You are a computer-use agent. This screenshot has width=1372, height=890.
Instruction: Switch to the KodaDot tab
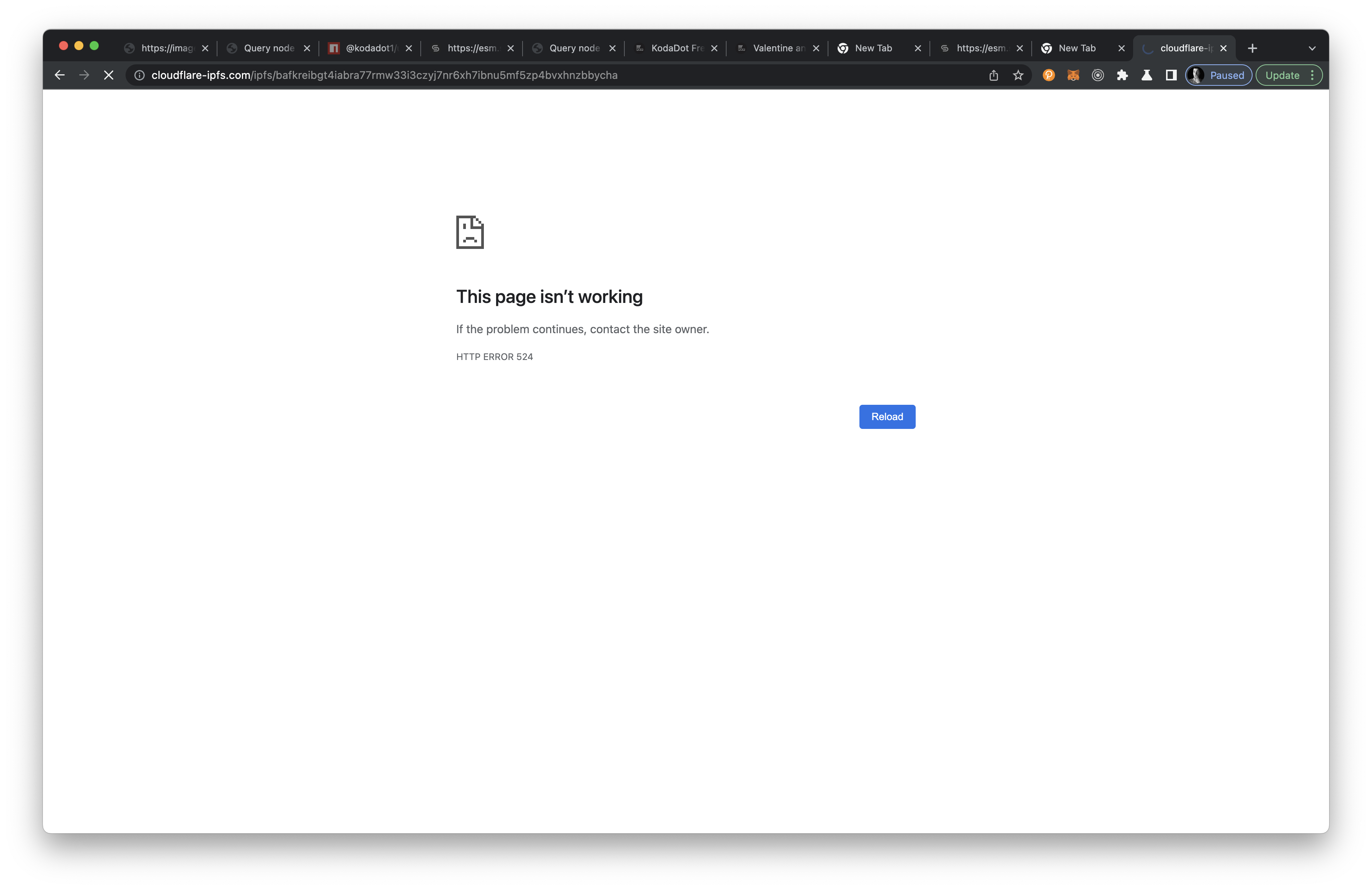(673, 48)
